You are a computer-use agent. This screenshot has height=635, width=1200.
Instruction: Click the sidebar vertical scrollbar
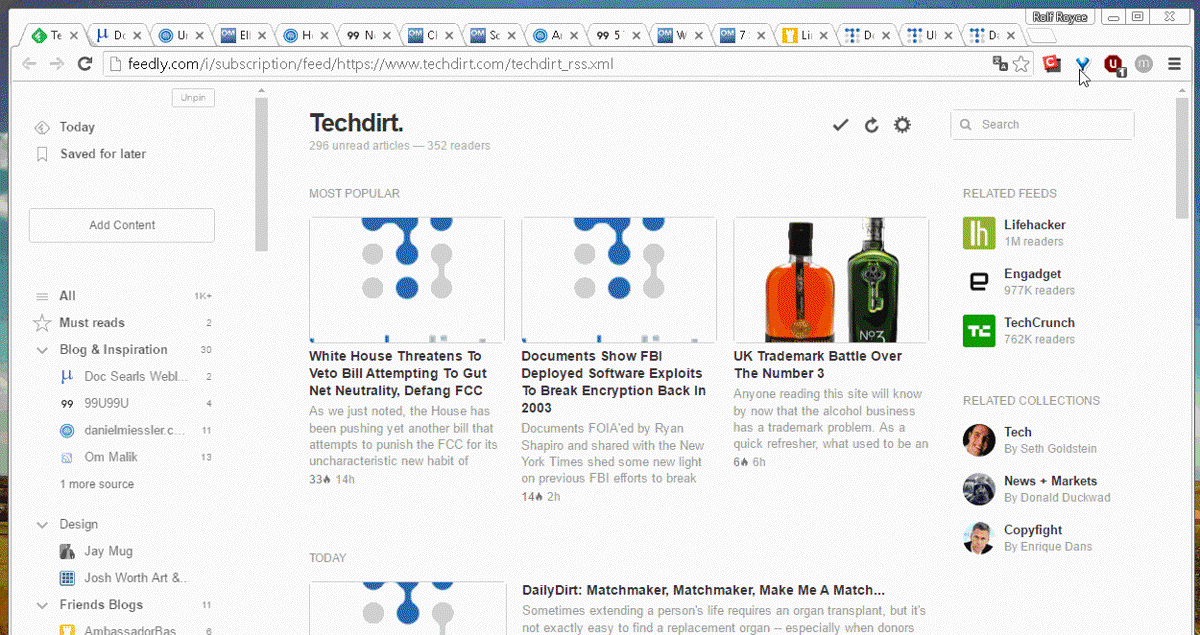pyautogui.click(x=261, y=175)
